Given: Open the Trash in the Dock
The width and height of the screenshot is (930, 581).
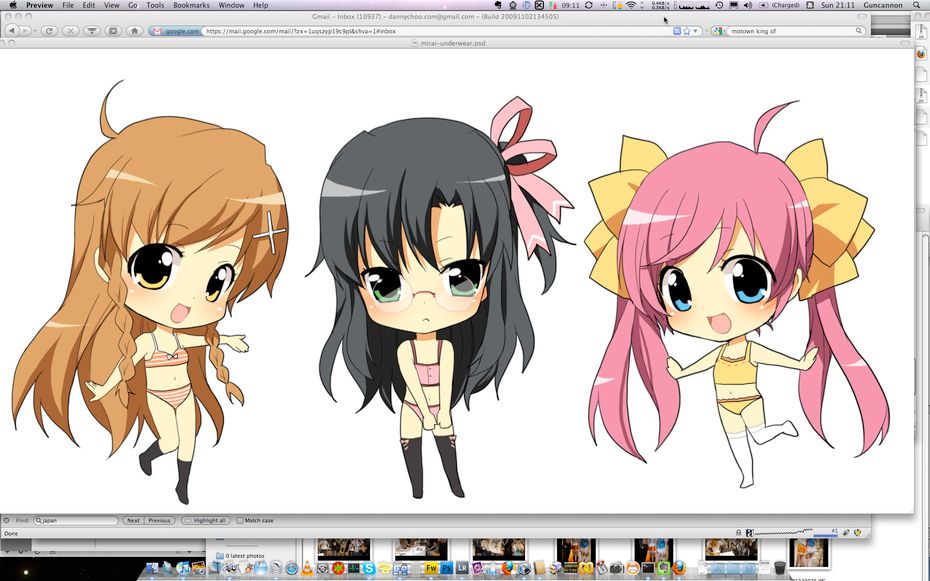Looking at the screenshot, I should tap(780, 568).
